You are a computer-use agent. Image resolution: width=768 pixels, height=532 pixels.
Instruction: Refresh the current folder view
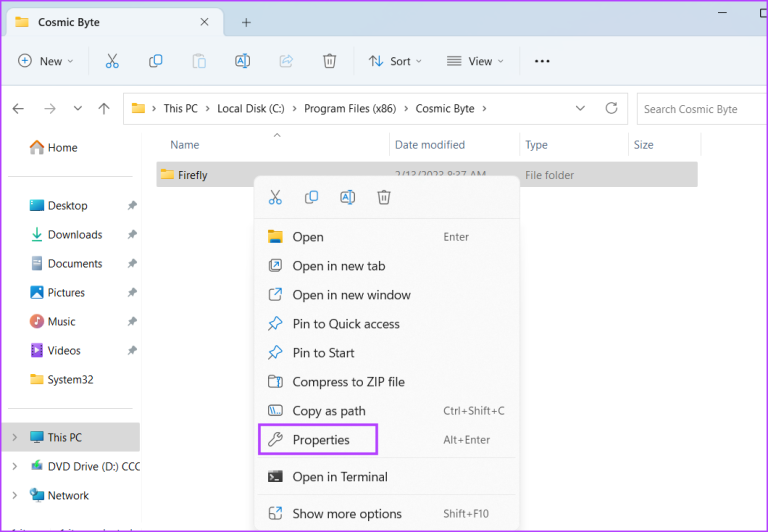(x=611, y=108)
